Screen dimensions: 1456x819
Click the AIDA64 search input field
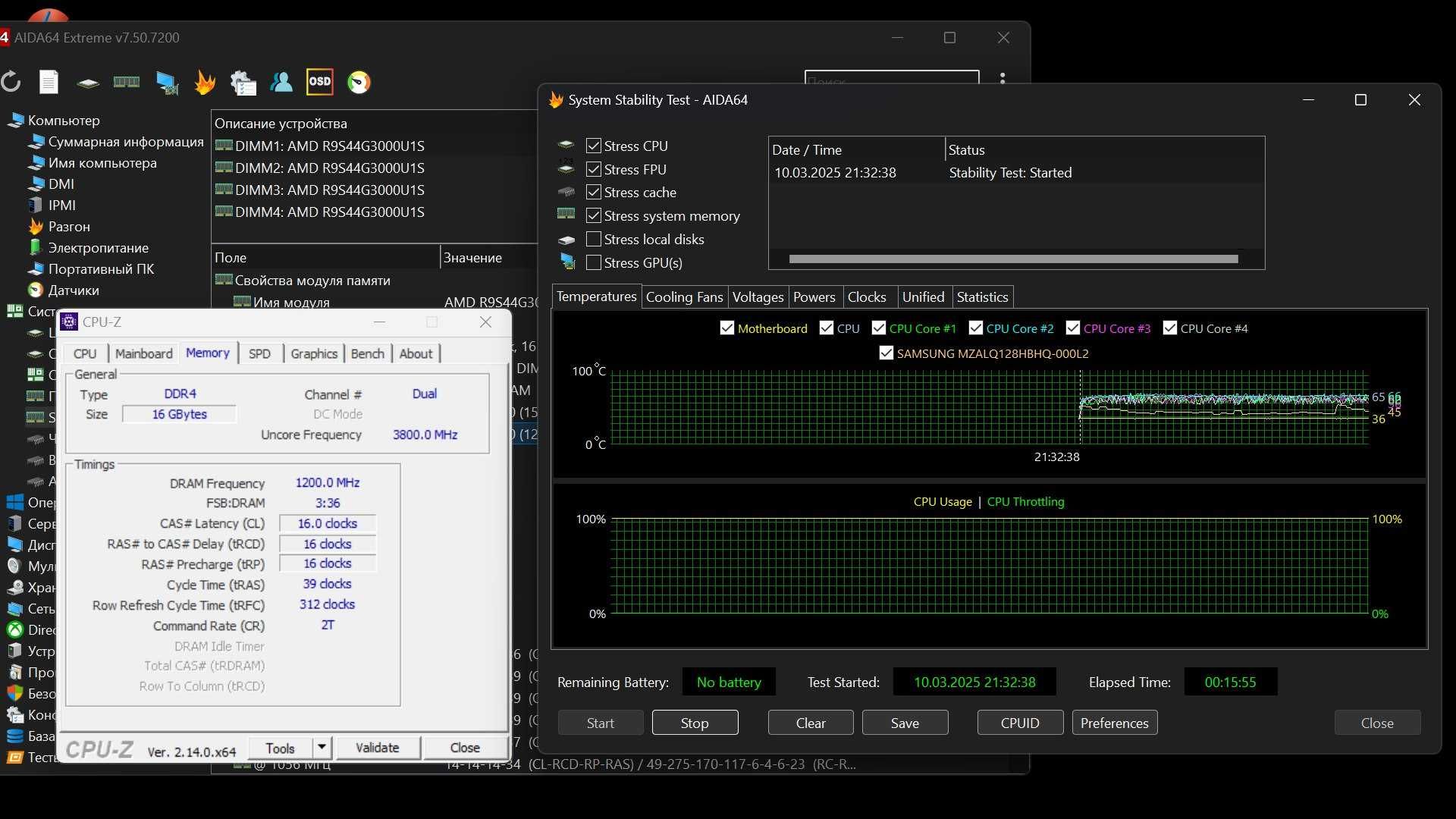pyautogui.click(x=892, y=78)
